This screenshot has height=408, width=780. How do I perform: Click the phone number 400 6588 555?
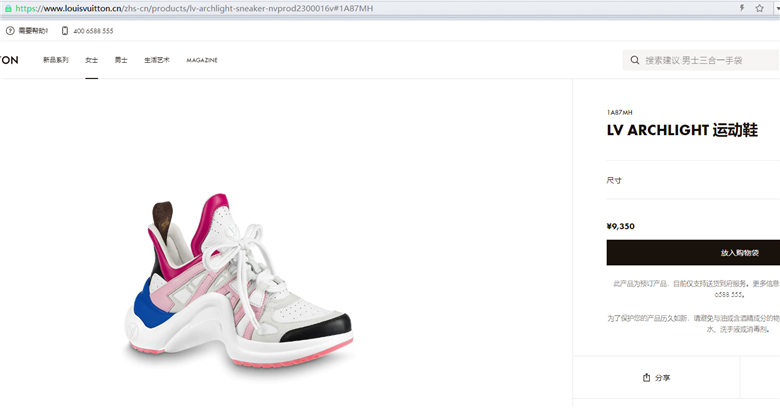click(94, 31)
